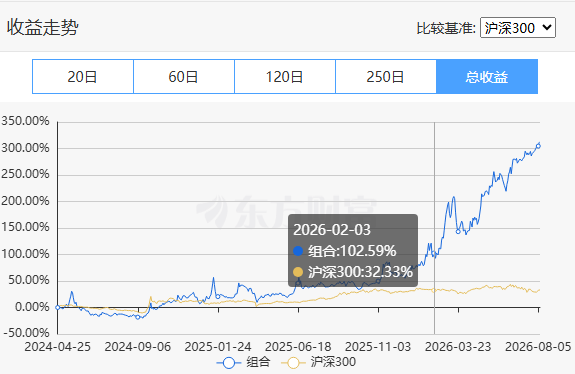The image size is (575, 374).
Task: Click the yellow dot in the tooltip
Action: pyautogui.click(x=298, y=272)
